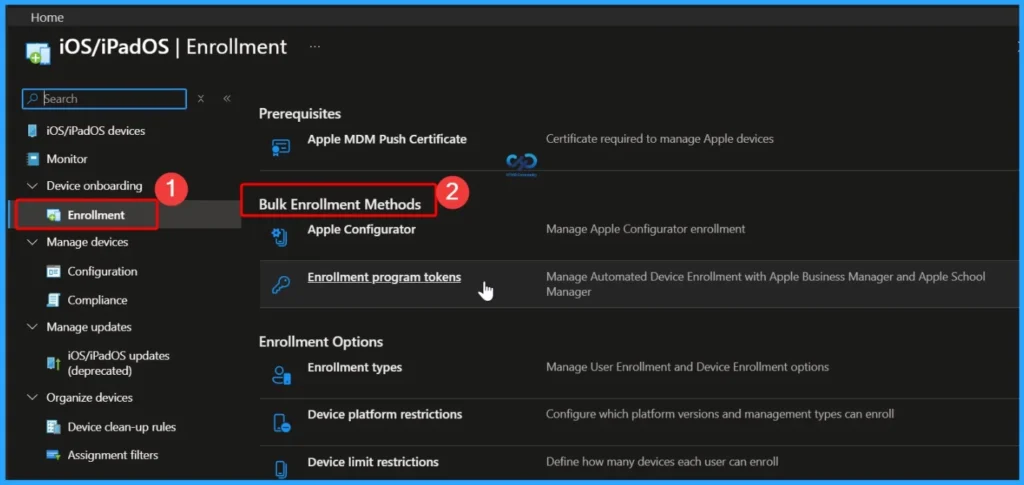Click 'Manage Automated Device Enrollment' description
This screenshot has width=1024, height=485.
coord(765,285)
